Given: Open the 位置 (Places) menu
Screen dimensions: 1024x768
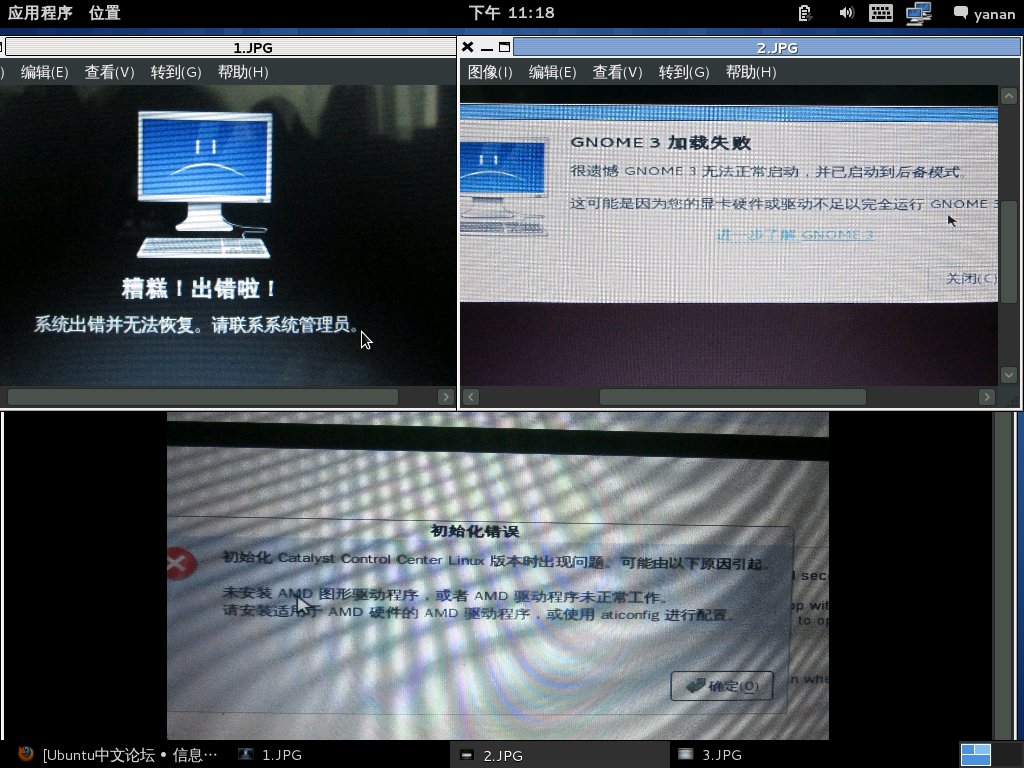Looking at the screenshot, I should 104,13.
